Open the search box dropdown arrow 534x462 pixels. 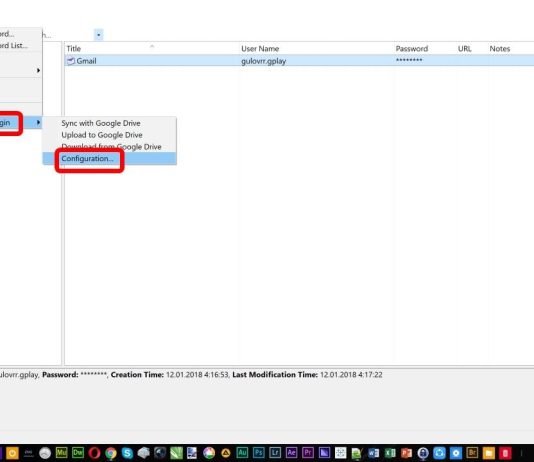(x=98, y=35)
